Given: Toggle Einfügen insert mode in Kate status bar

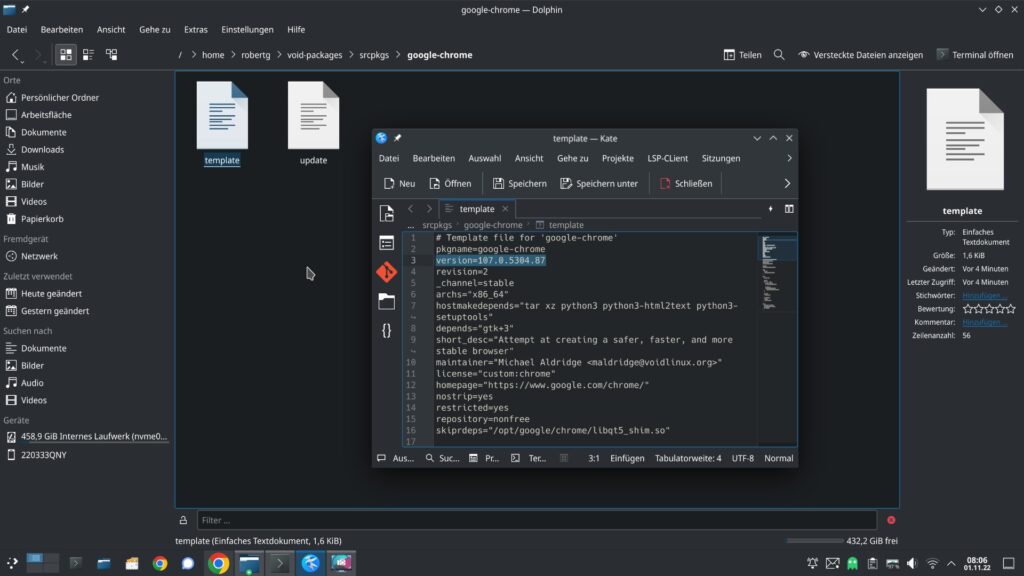Looking at the screenshot, I should (x=627, y=458).
